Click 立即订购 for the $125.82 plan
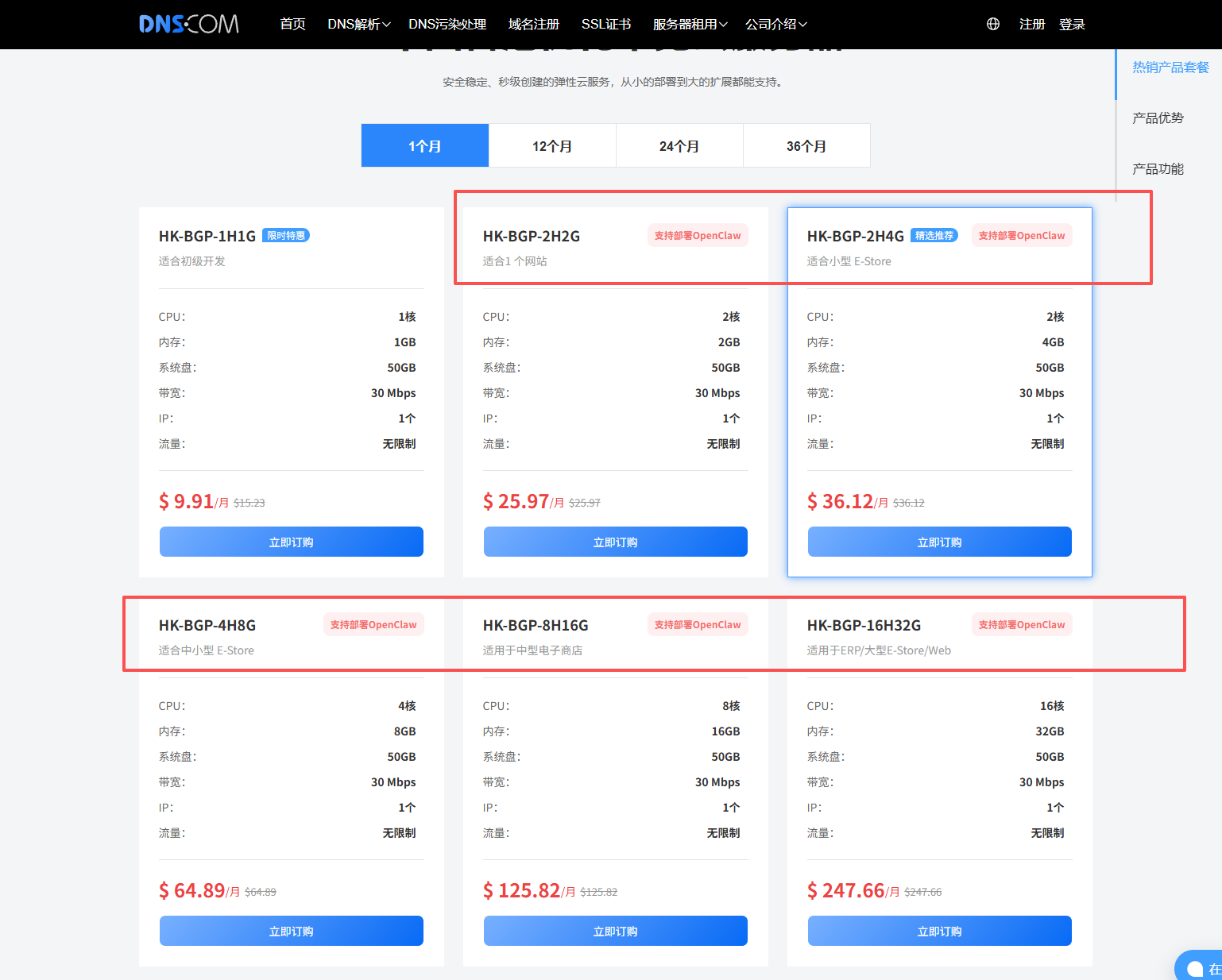 (x=615, y=931)
